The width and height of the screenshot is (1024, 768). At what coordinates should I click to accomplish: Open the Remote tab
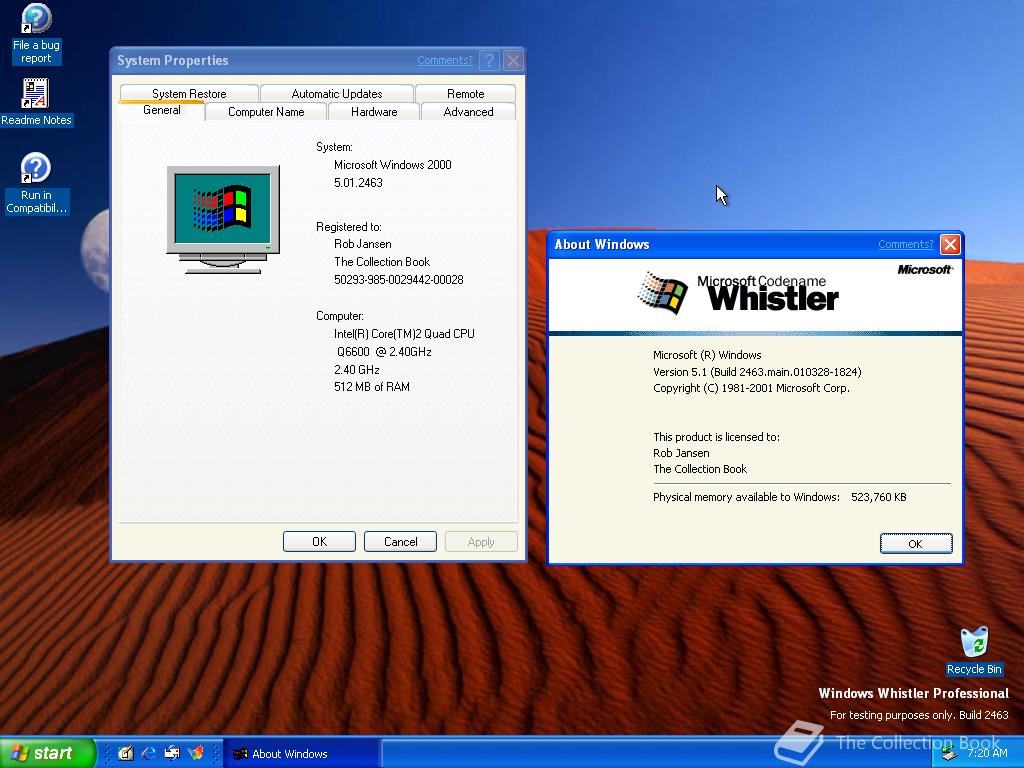pos(466,93)
